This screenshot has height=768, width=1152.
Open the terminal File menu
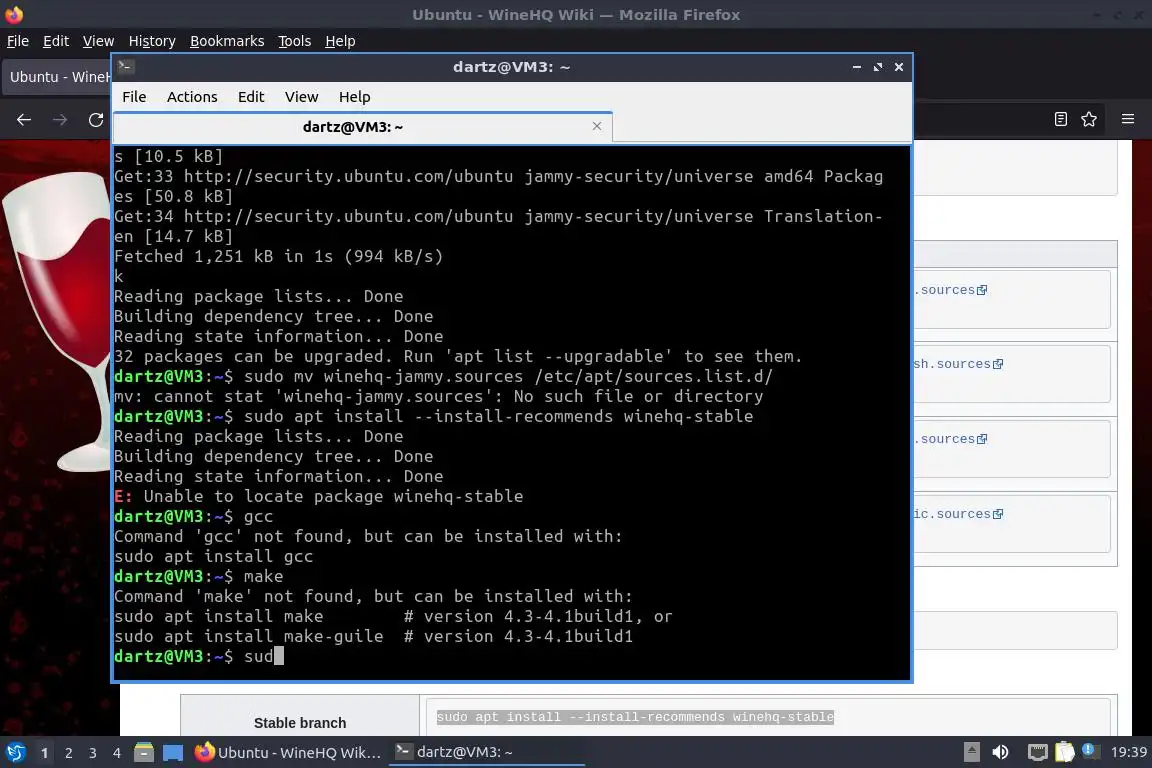(134, 97)
